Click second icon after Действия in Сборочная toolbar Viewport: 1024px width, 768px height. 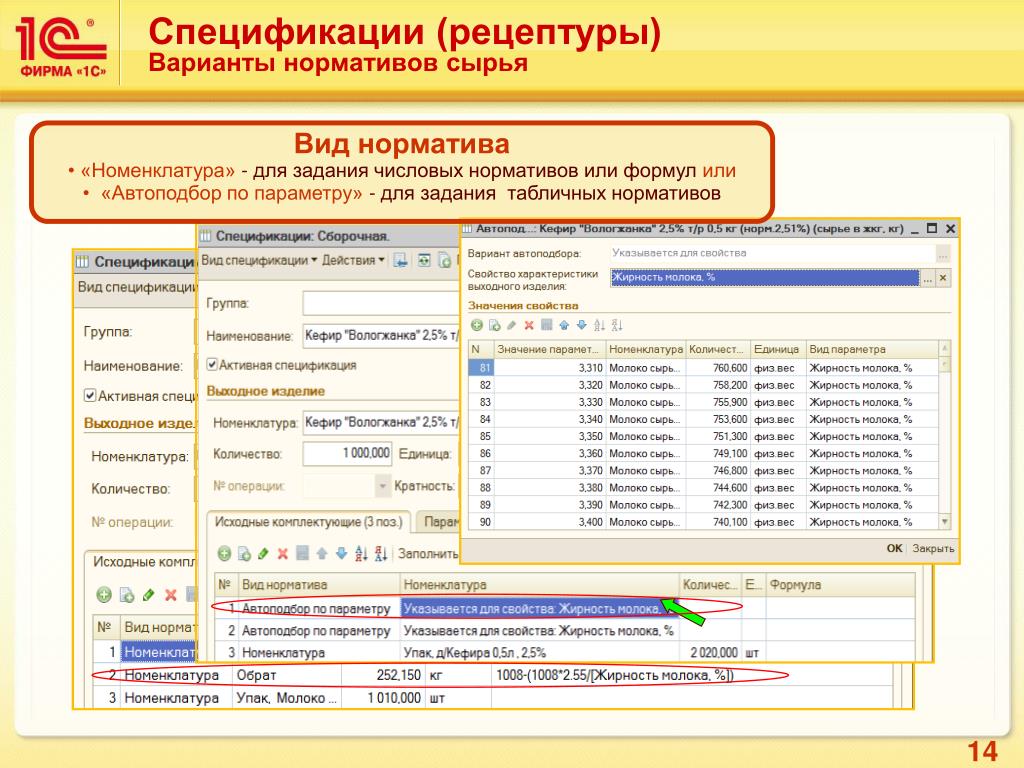pos(424,261)
